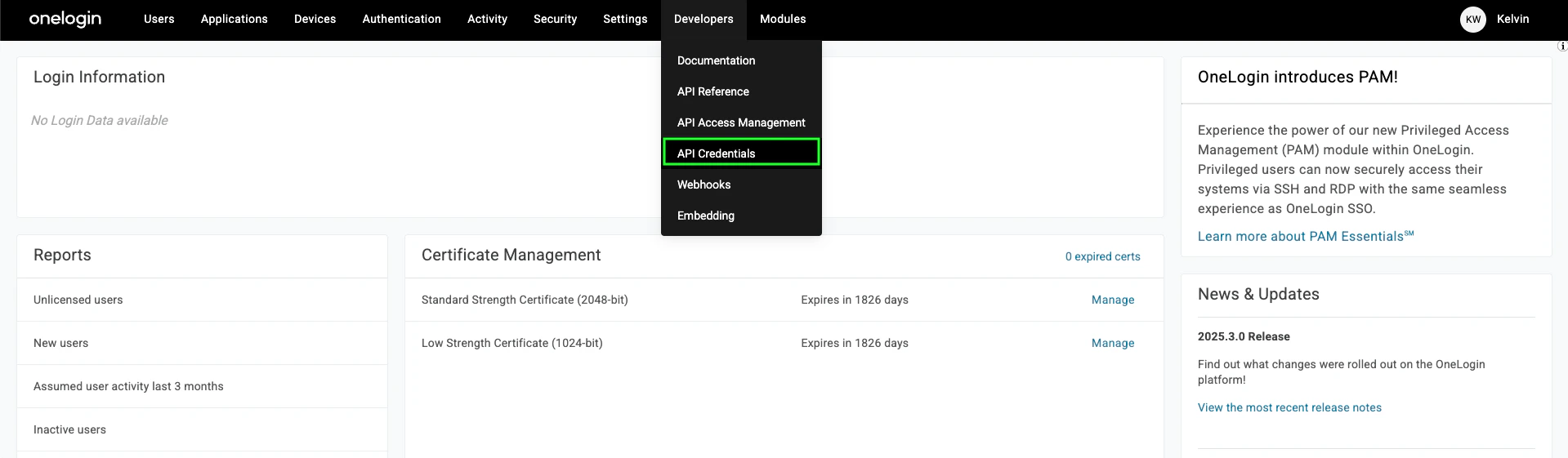The height and width of the screenshot is (458, 1568).
Task: Open the Inactive users report
Action: point(202,429)
